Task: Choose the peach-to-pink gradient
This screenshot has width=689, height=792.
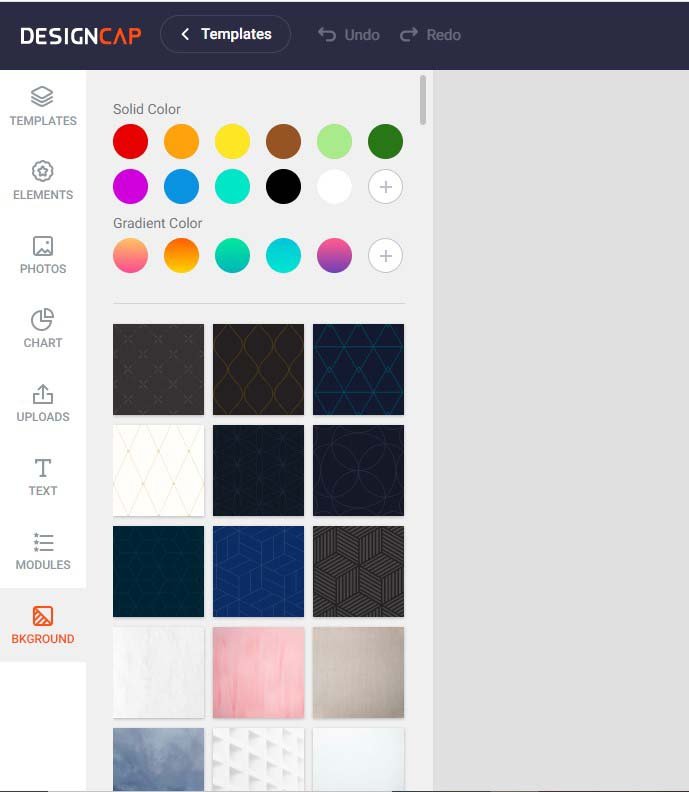Action: click(130, 256)
